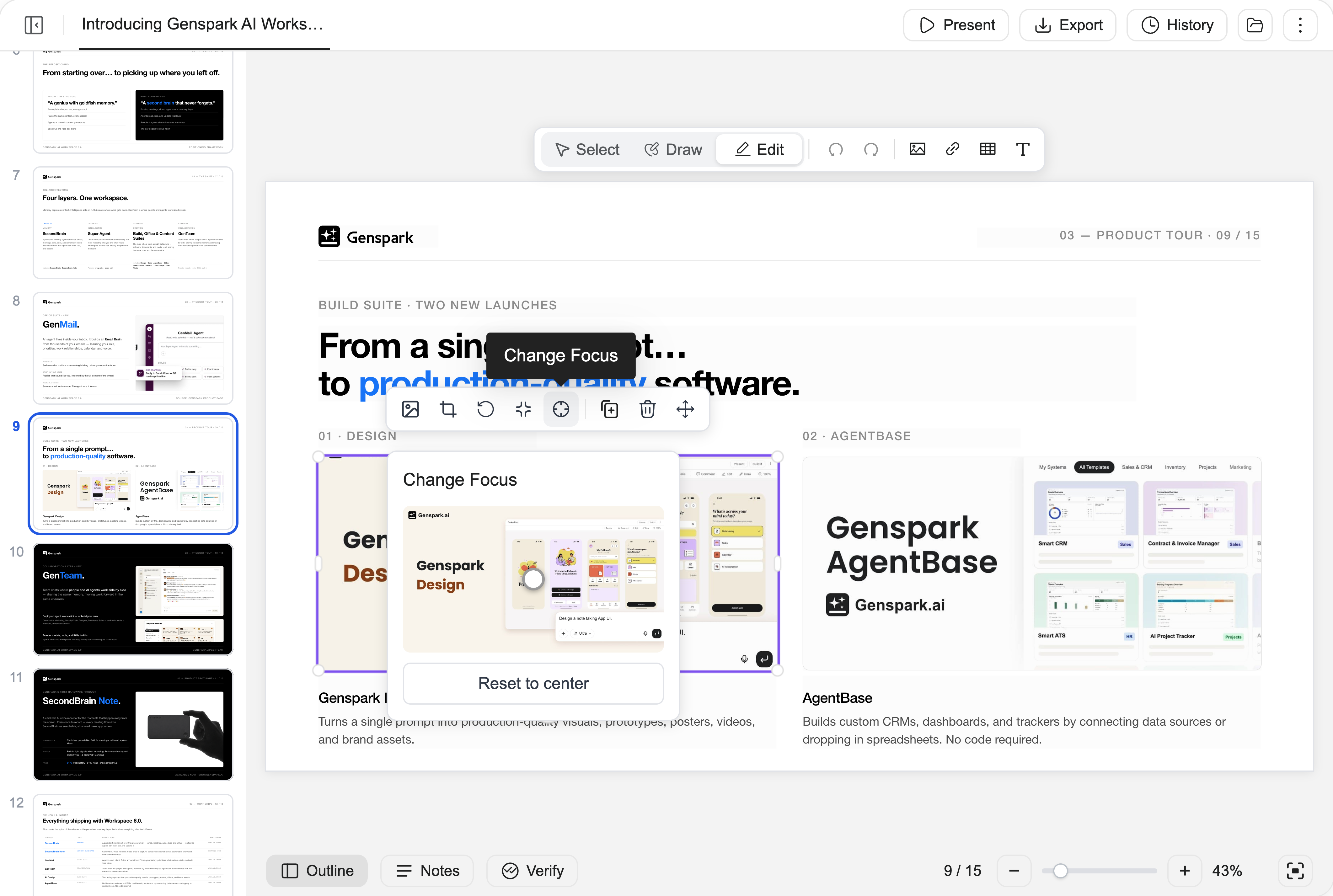Screen dimensions: 1333x896
Task: Click the rotate/reset icon in image toolbar
Action: [x=485, y=409]
